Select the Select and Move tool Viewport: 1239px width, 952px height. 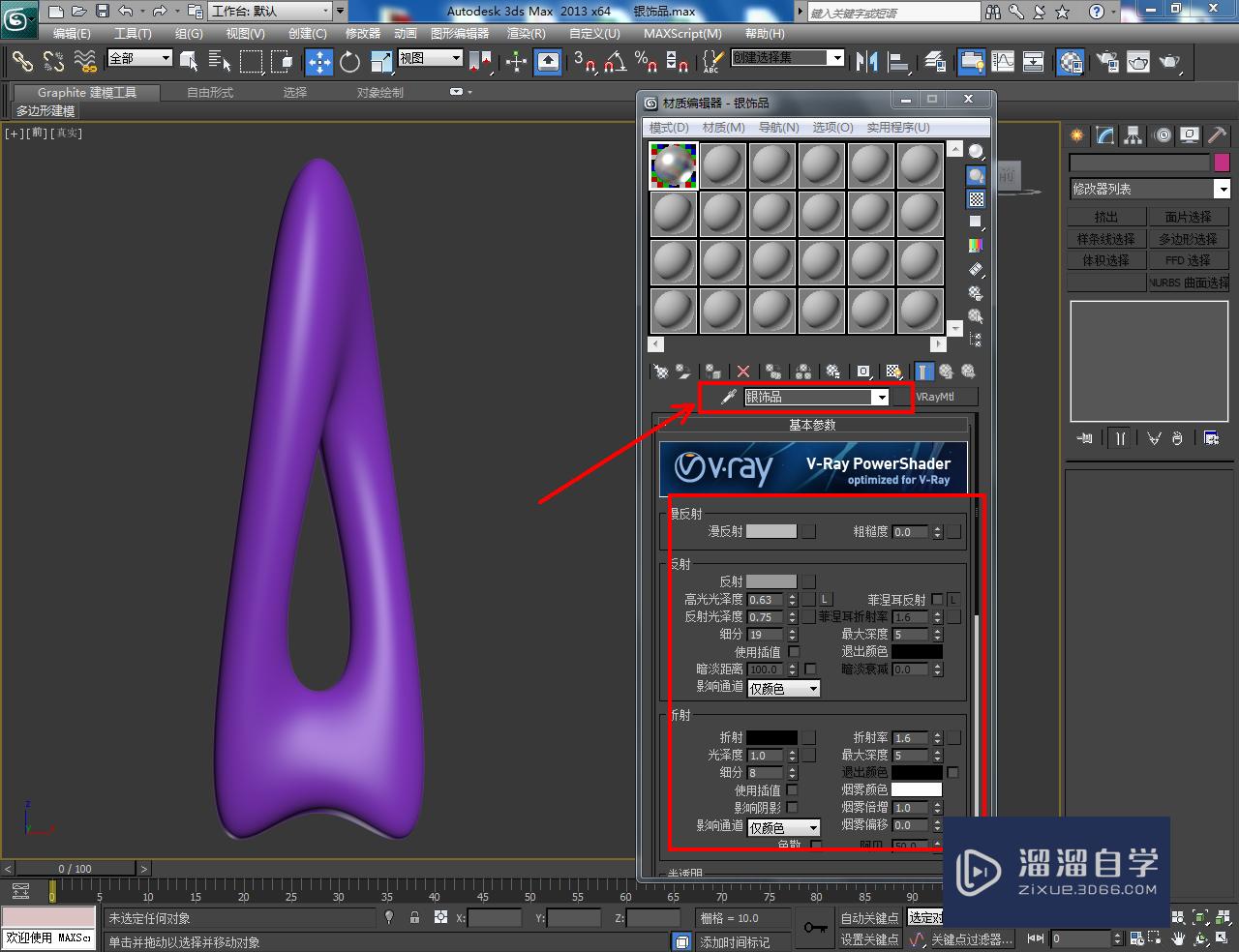pyautogui.click(x=318, y=62)
